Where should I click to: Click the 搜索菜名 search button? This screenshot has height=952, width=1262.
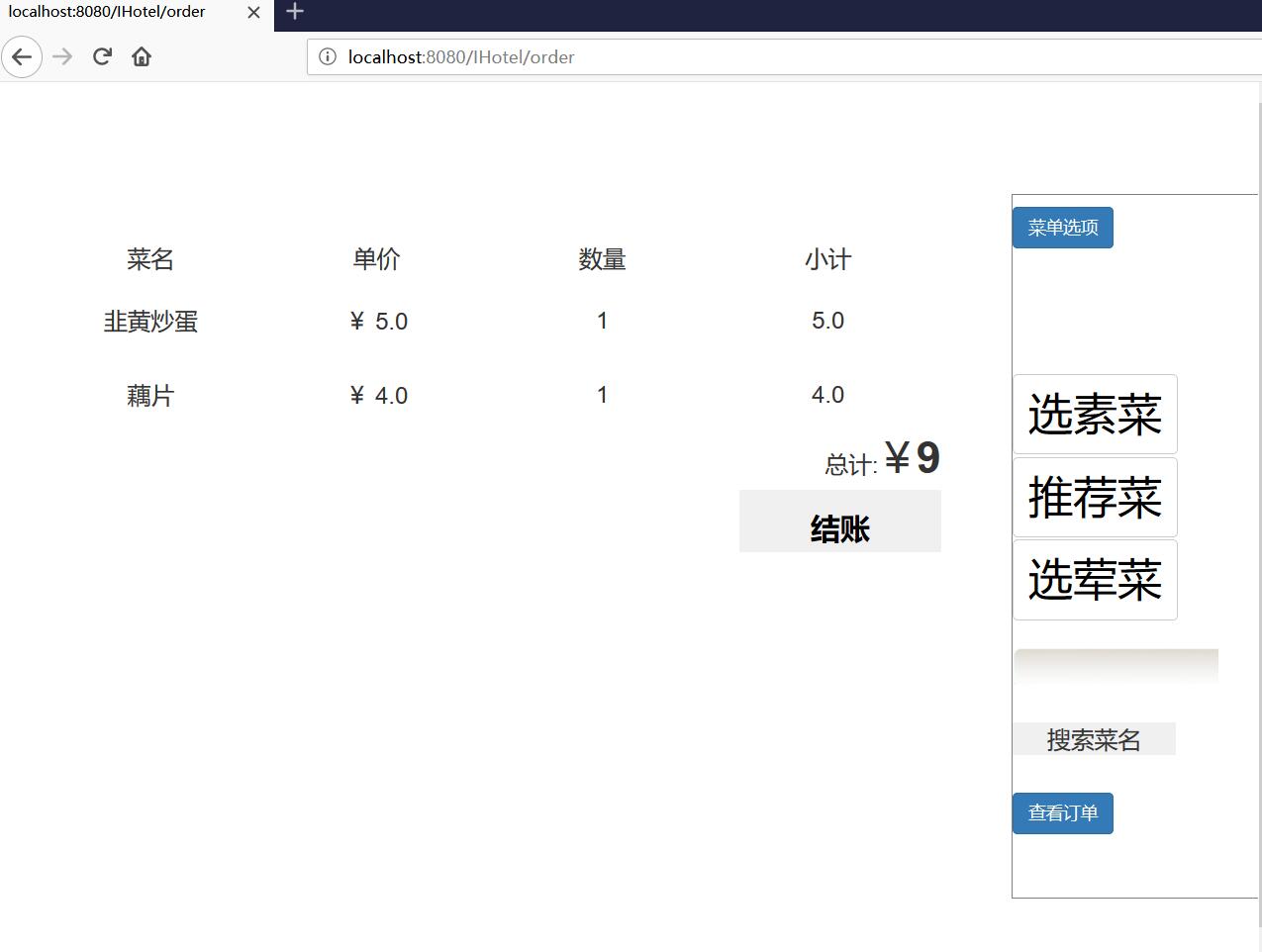[1093, 738]
